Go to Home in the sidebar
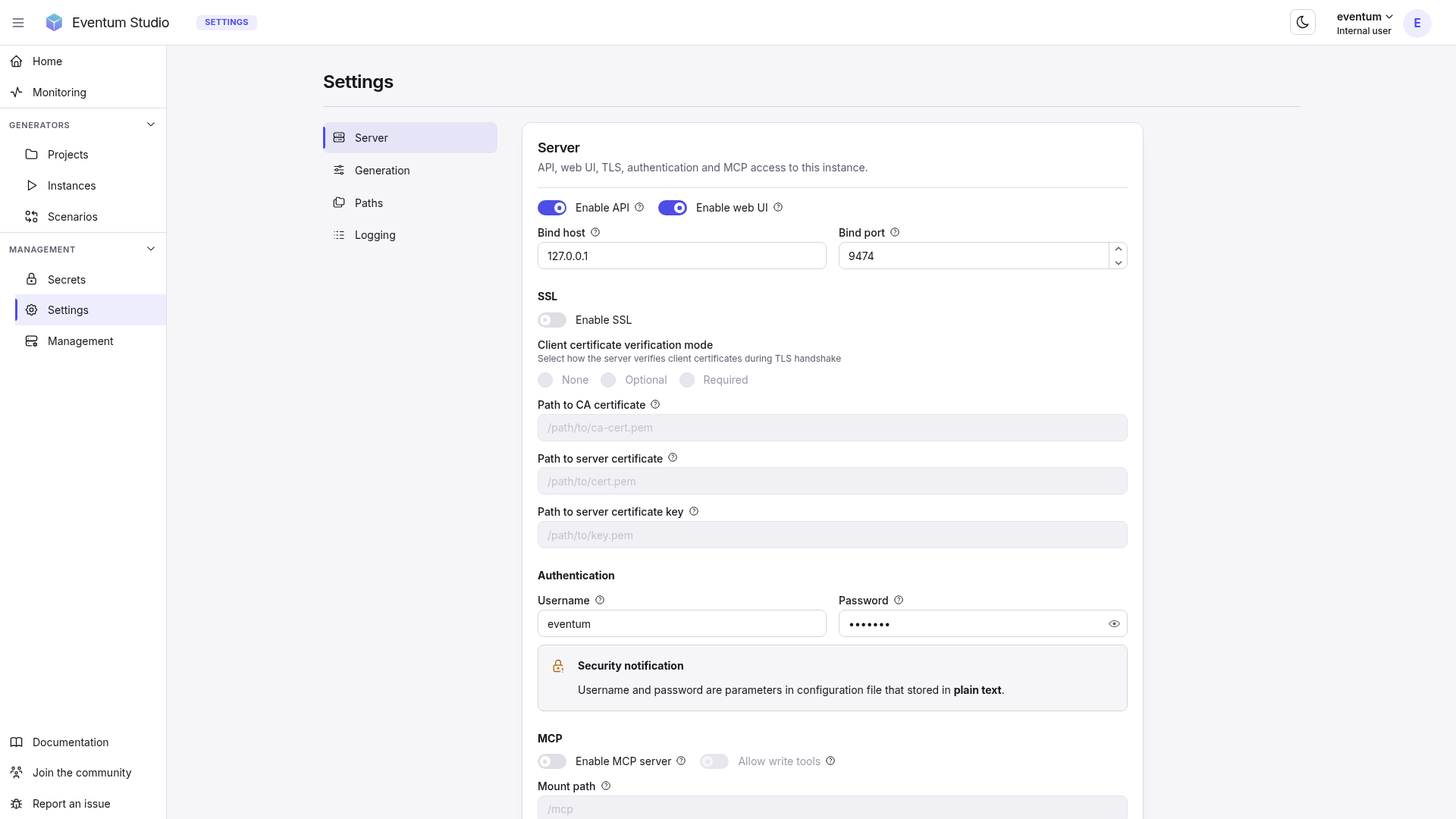The width and height of the screenshot is (1456, 819). pos(83,61)
